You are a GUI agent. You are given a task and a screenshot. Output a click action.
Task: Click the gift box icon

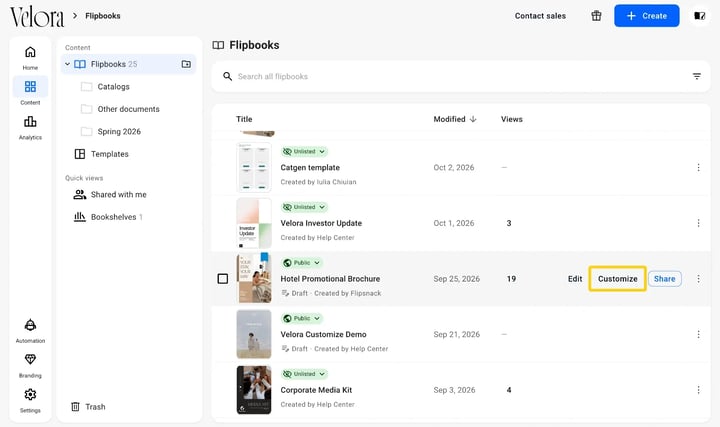click(x=596, y=16)
